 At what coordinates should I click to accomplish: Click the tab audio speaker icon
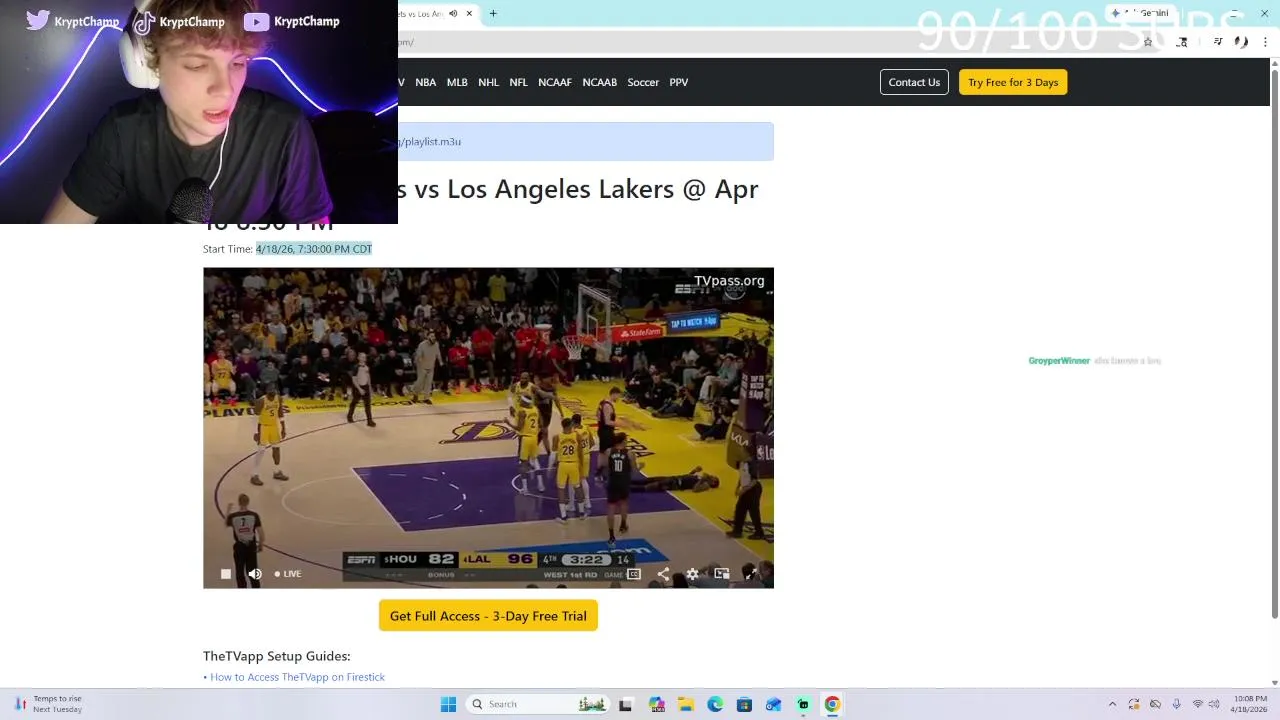(x=453, y=14)
